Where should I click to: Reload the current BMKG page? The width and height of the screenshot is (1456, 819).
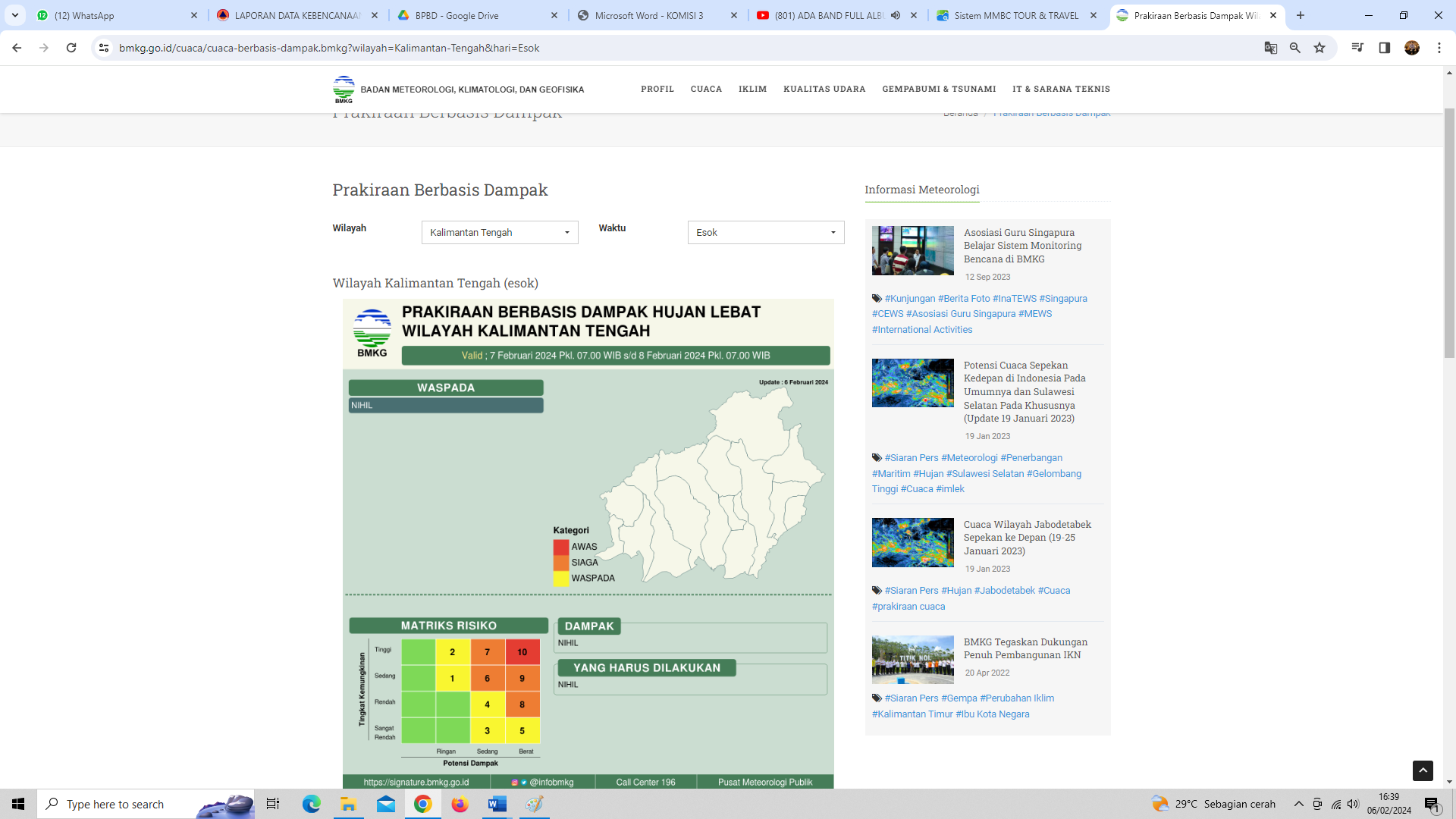coord(71,48)
